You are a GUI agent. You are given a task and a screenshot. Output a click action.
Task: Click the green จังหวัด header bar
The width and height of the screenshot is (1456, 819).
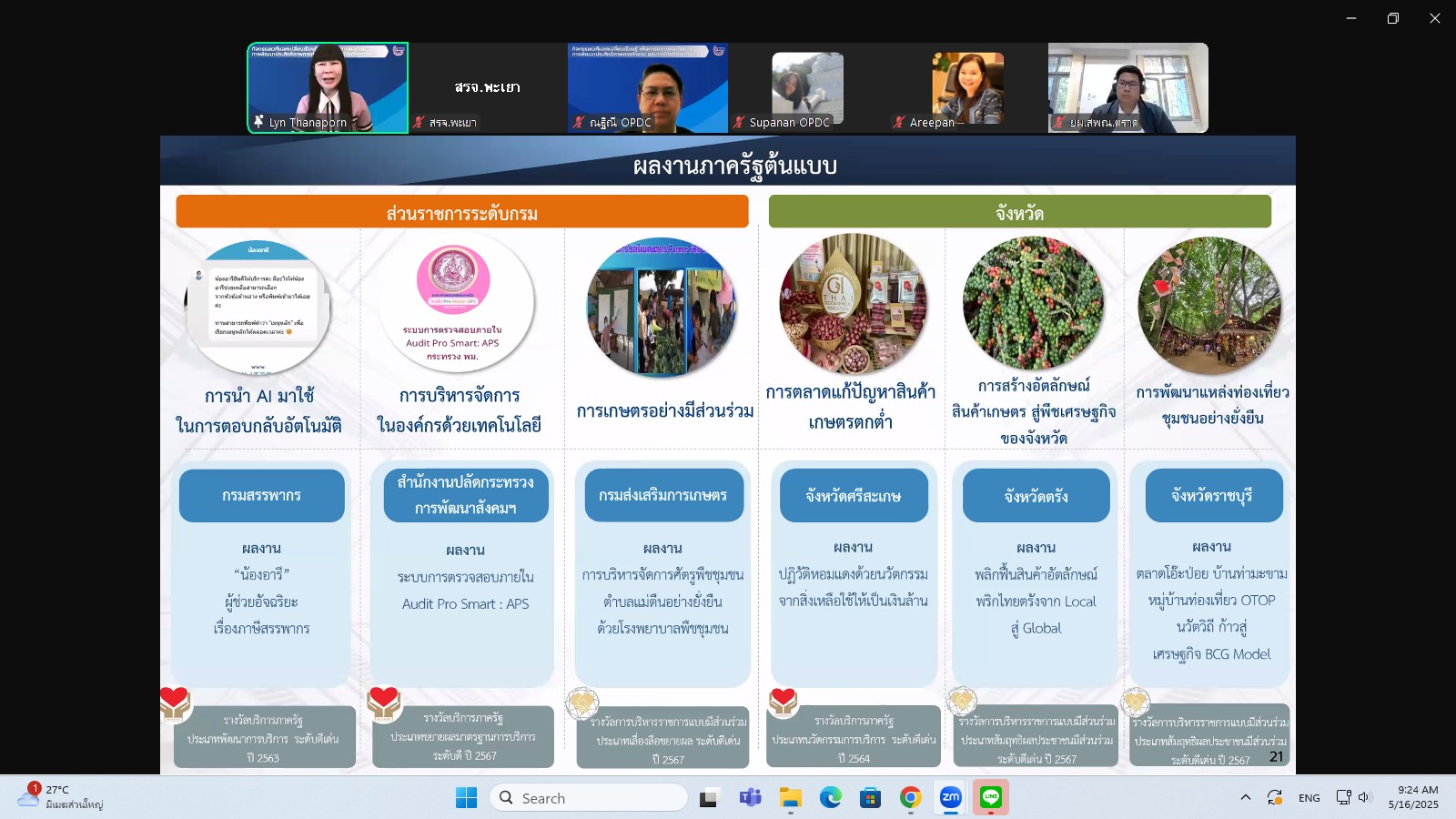(1019, 212)
